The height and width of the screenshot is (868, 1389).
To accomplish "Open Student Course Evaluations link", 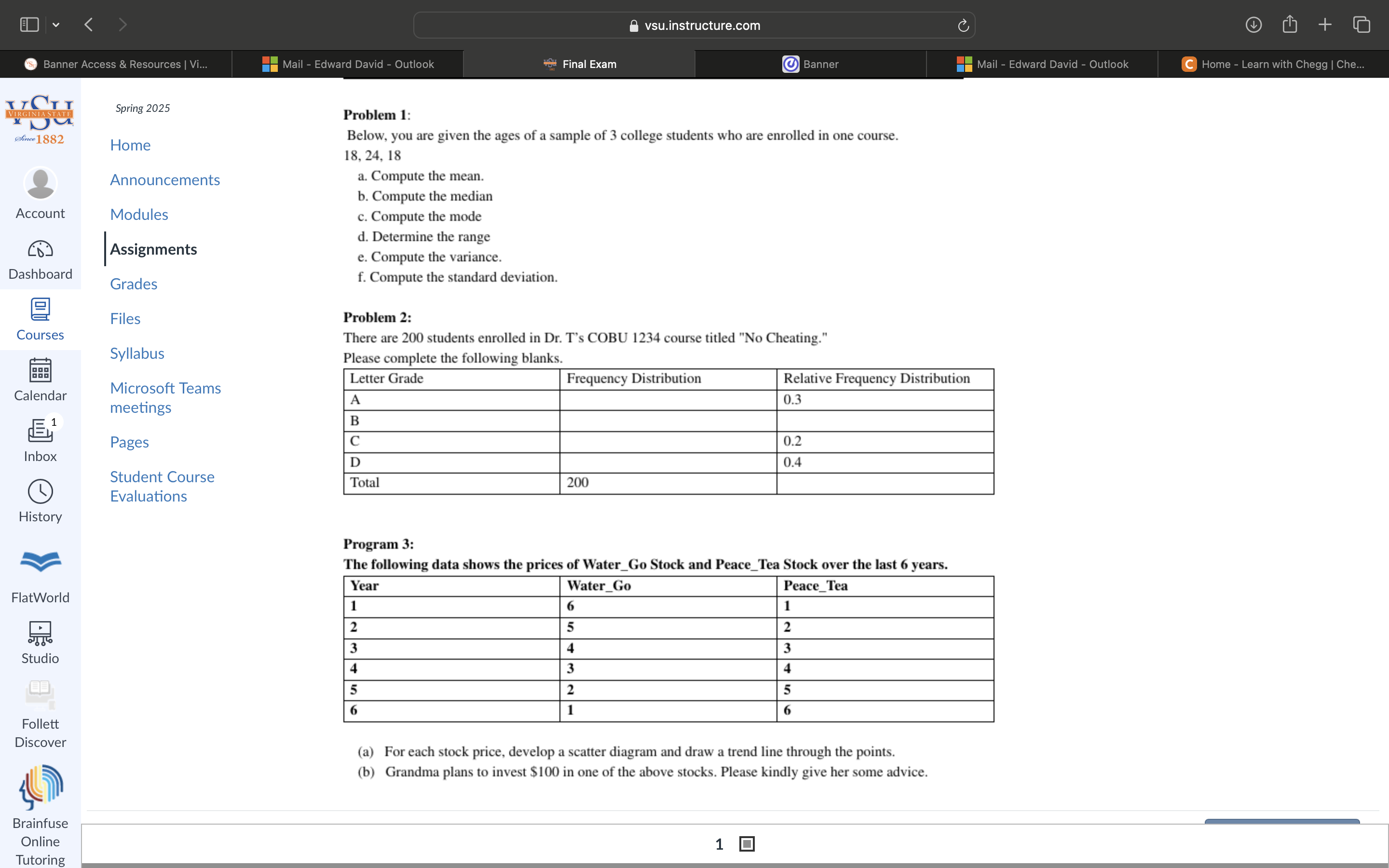I will (162, 486).
